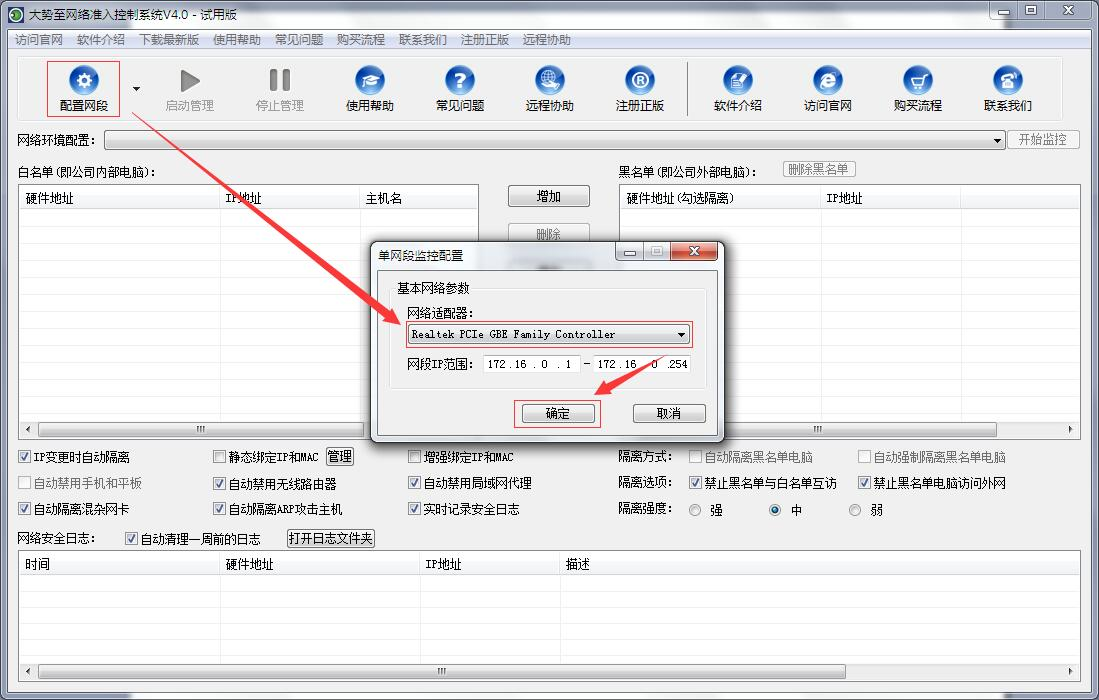Click the log table horizontal scrollbar
This screenshot has height=700, width=1099.
point(442,671)
